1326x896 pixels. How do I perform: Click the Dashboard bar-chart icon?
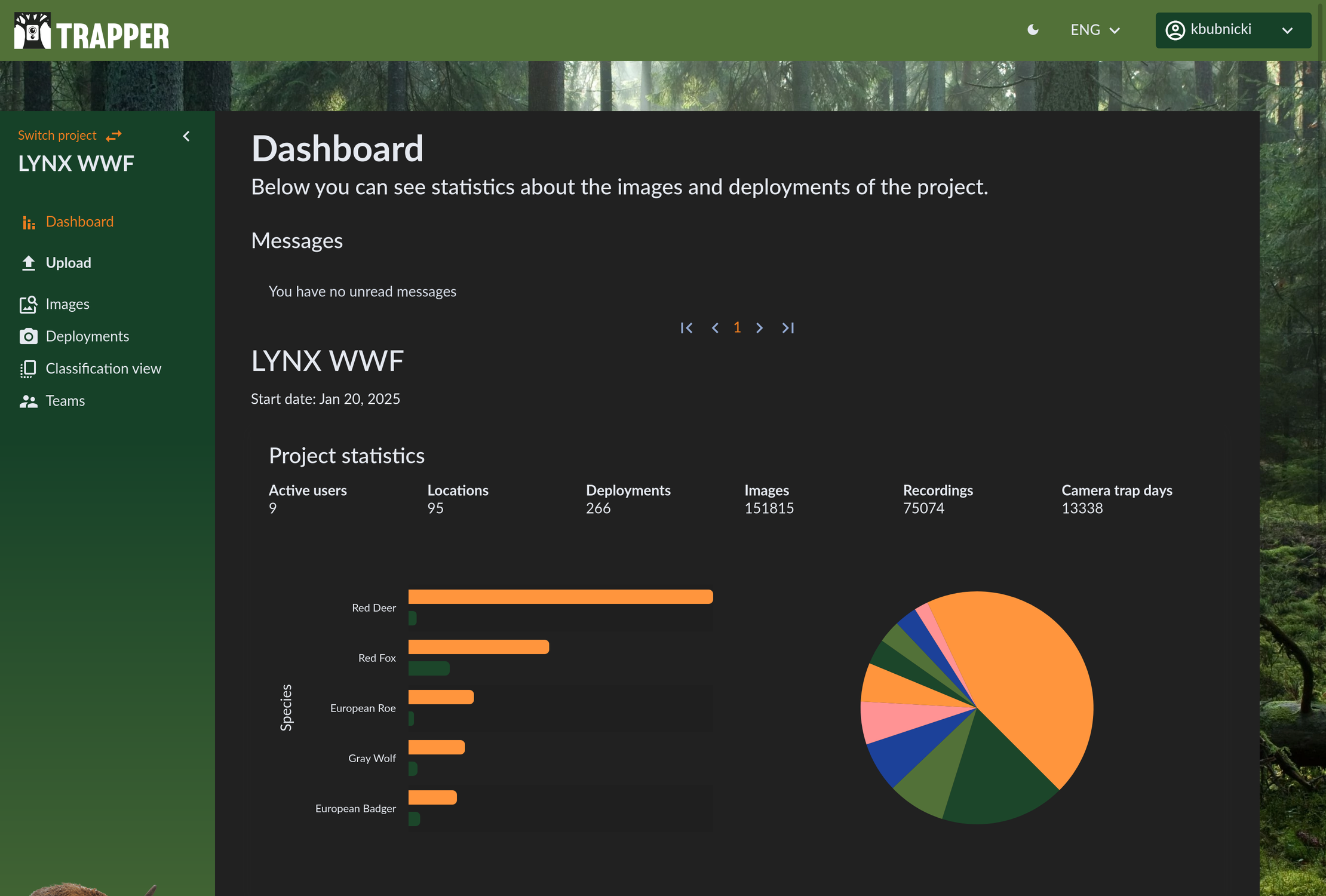point(28,222)
